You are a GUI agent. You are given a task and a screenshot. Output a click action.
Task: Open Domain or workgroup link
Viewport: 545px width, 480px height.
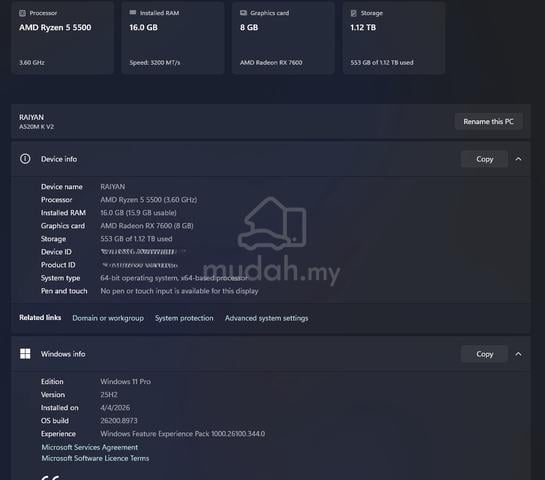(x=108, y=318)
